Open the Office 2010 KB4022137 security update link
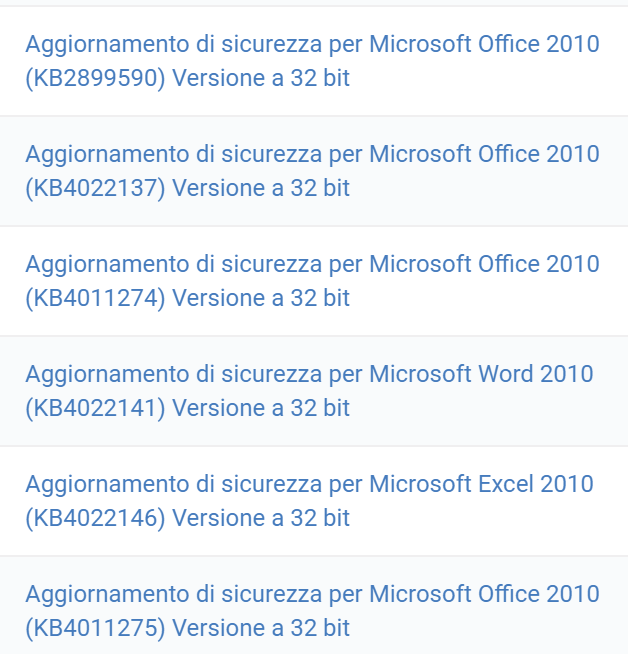Viewport: 628px width, 654px height. pyautogui.click(x=312, y=171)
